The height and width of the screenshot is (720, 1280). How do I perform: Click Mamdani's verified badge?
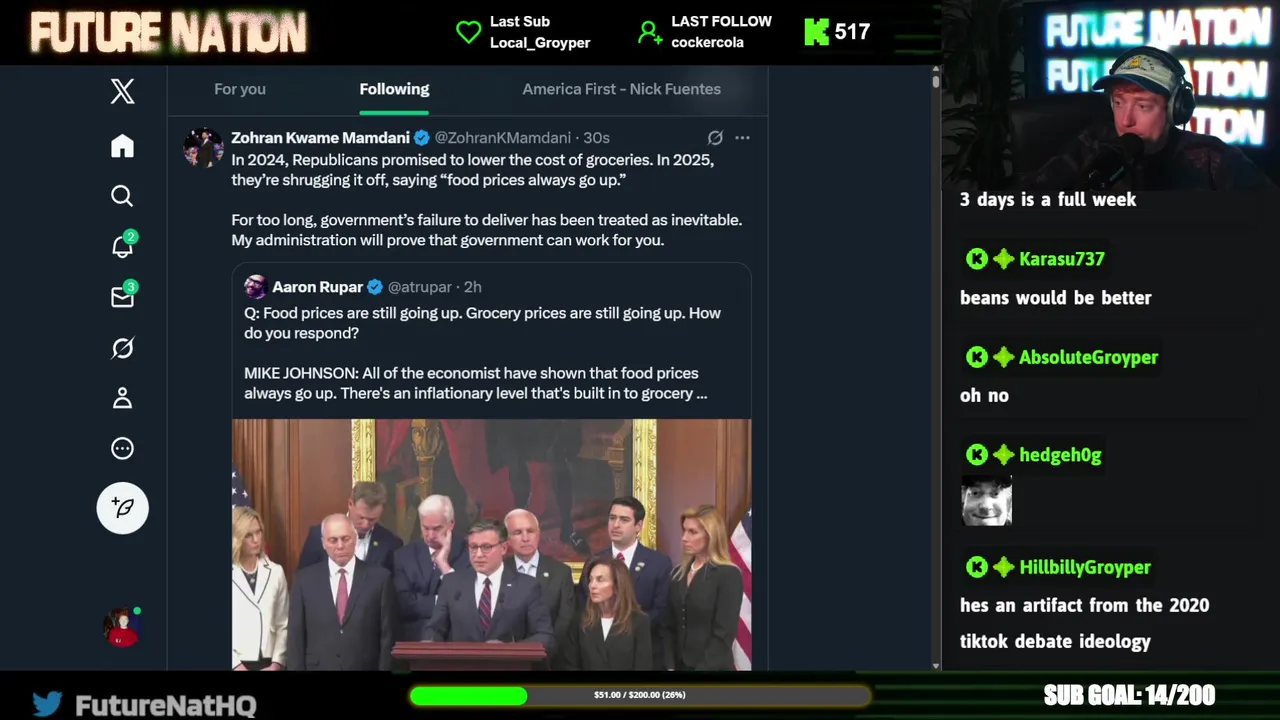422,138
